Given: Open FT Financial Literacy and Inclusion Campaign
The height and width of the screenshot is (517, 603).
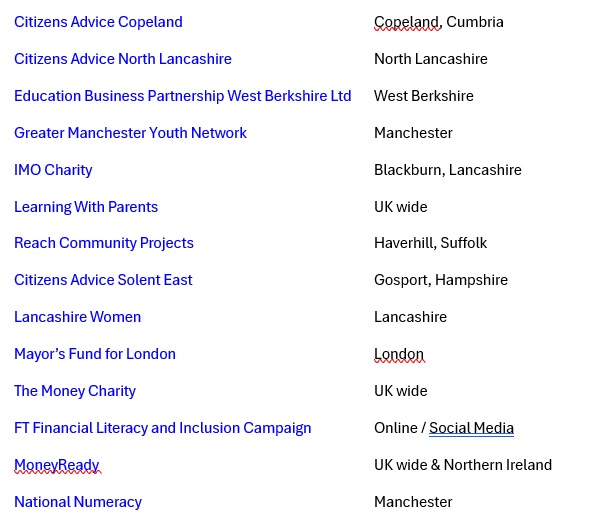Looking at the screenshot, I should coord(162,428).
